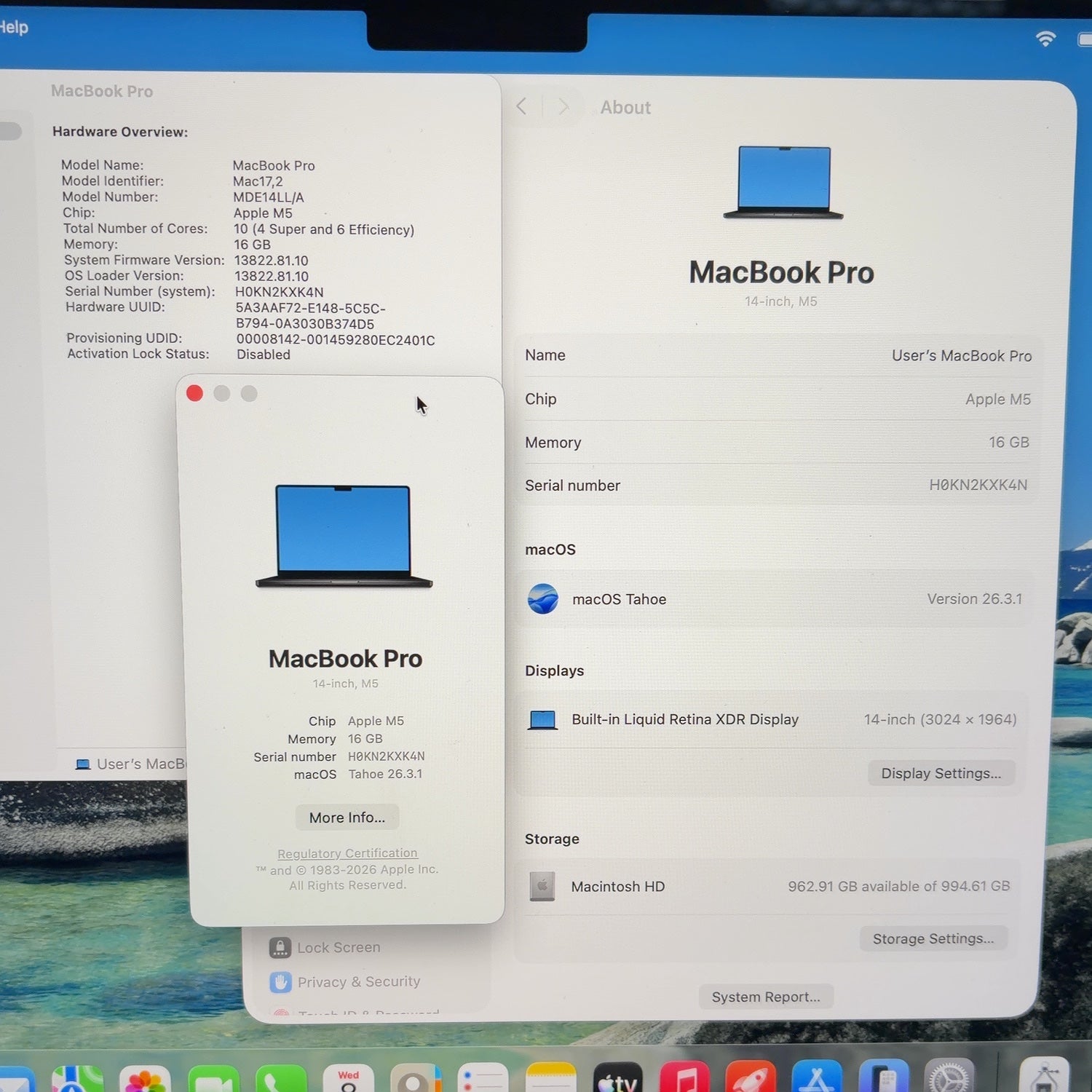Click MacBook image in About This Mac window
This screenshot has width=1092, height=1092.
(344, 537)
